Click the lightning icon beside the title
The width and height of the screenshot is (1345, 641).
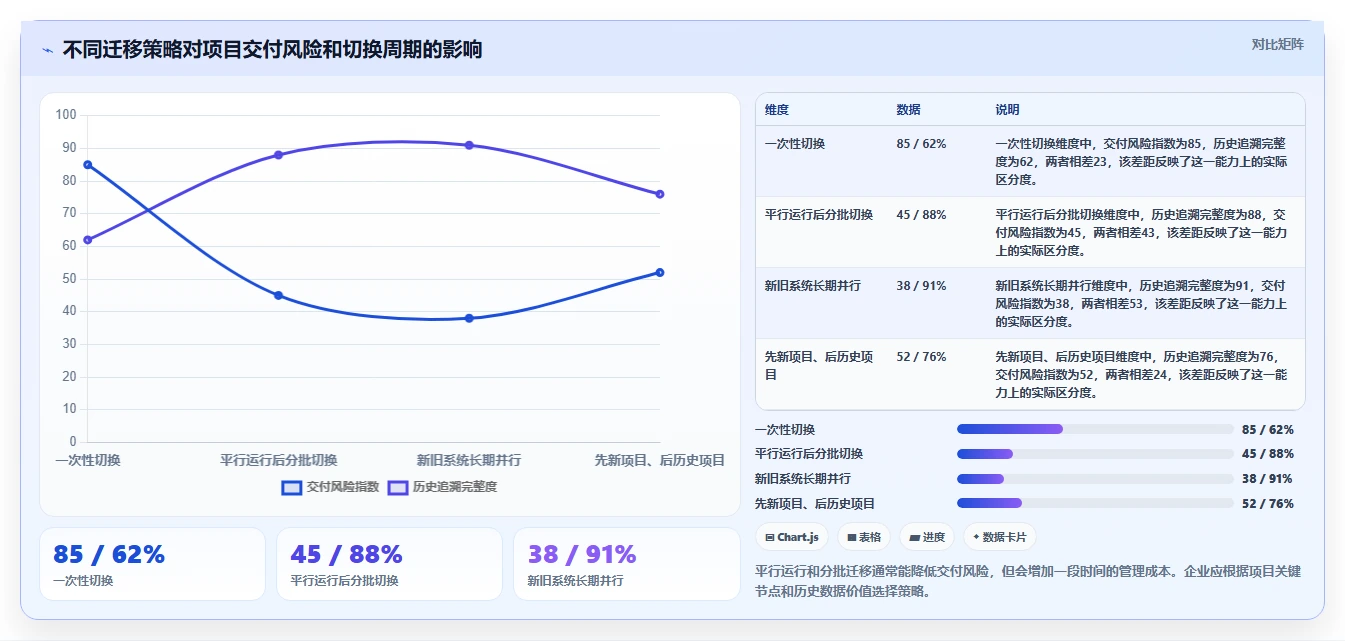[48, 50]
